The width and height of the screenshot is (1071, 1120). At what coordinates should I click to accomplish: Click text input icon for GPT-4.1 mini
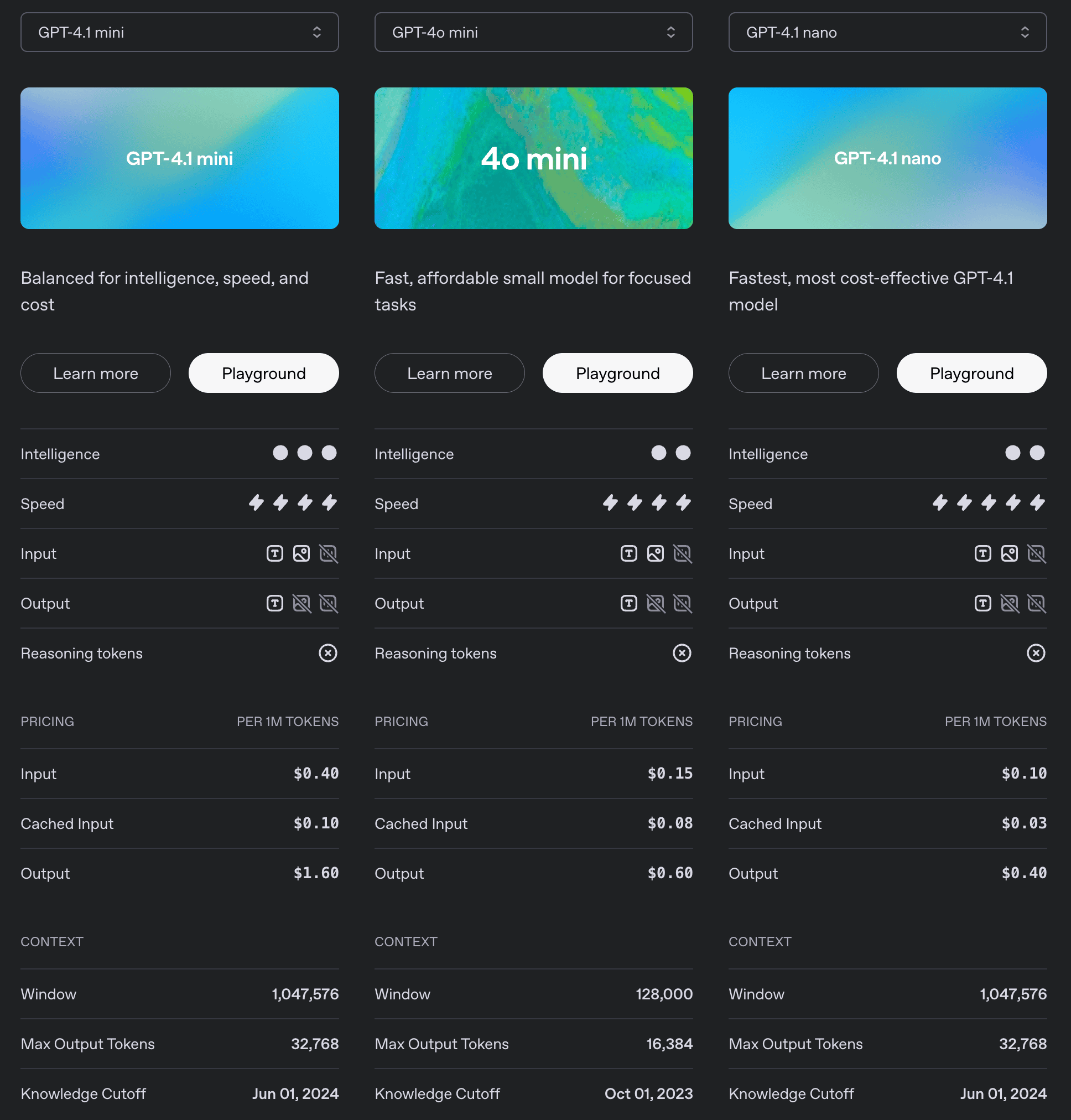pos(274,553)
